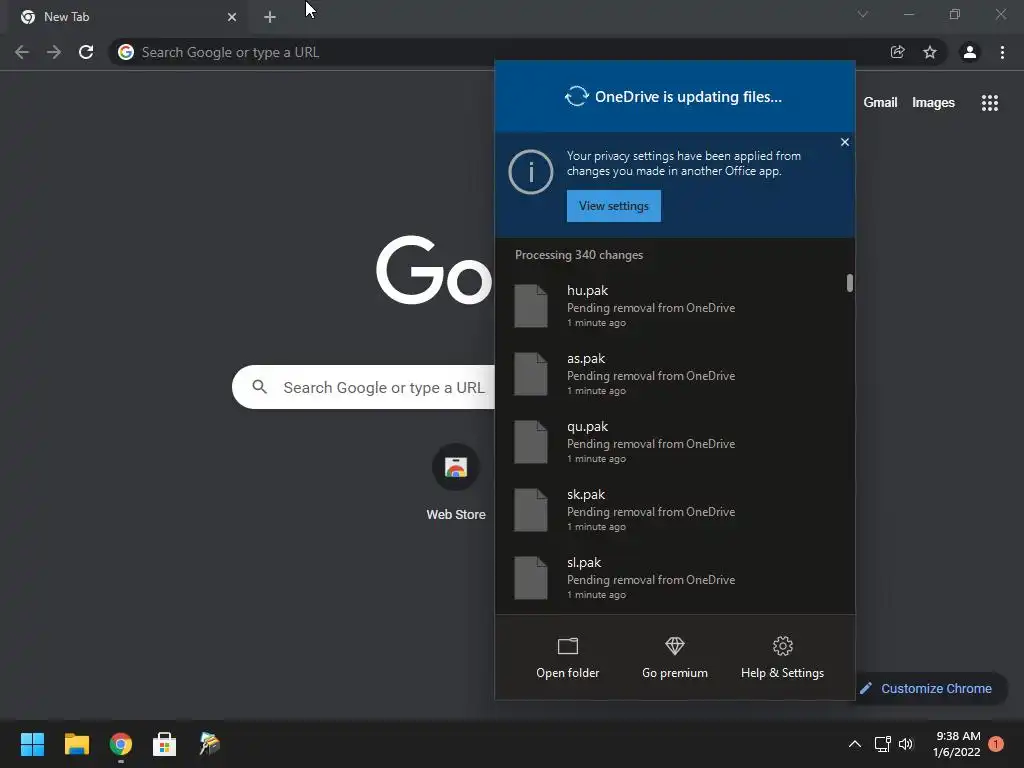Open File Explorer from taskbar
Image resolution: width=1024 pixels, height=768 pixels.
coord(76,744)
